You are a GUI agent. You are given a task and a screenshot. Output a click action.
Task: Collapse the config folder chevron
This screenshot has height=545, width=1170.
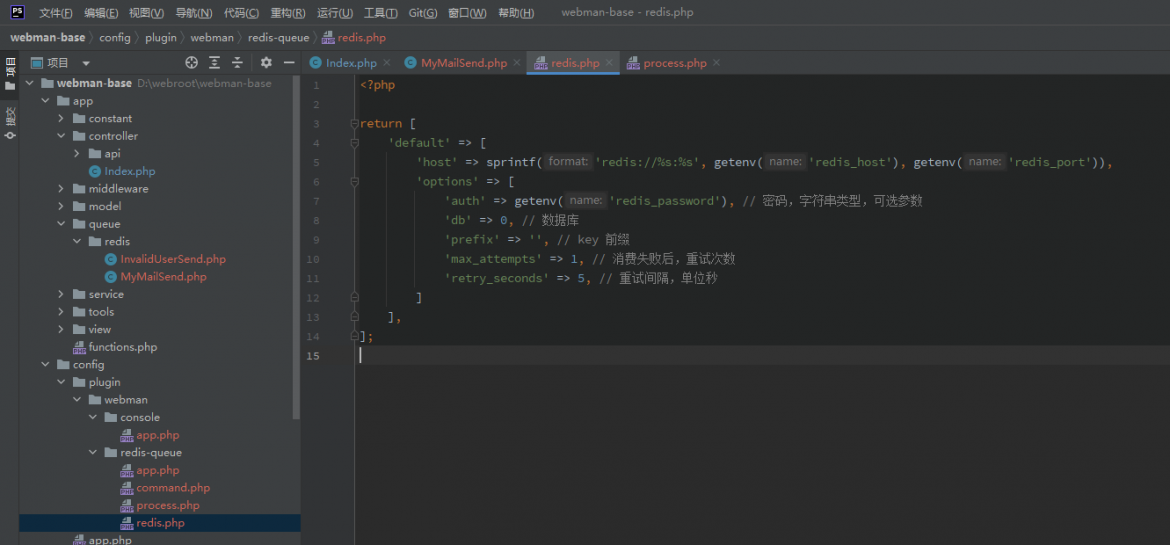point(45,364)
